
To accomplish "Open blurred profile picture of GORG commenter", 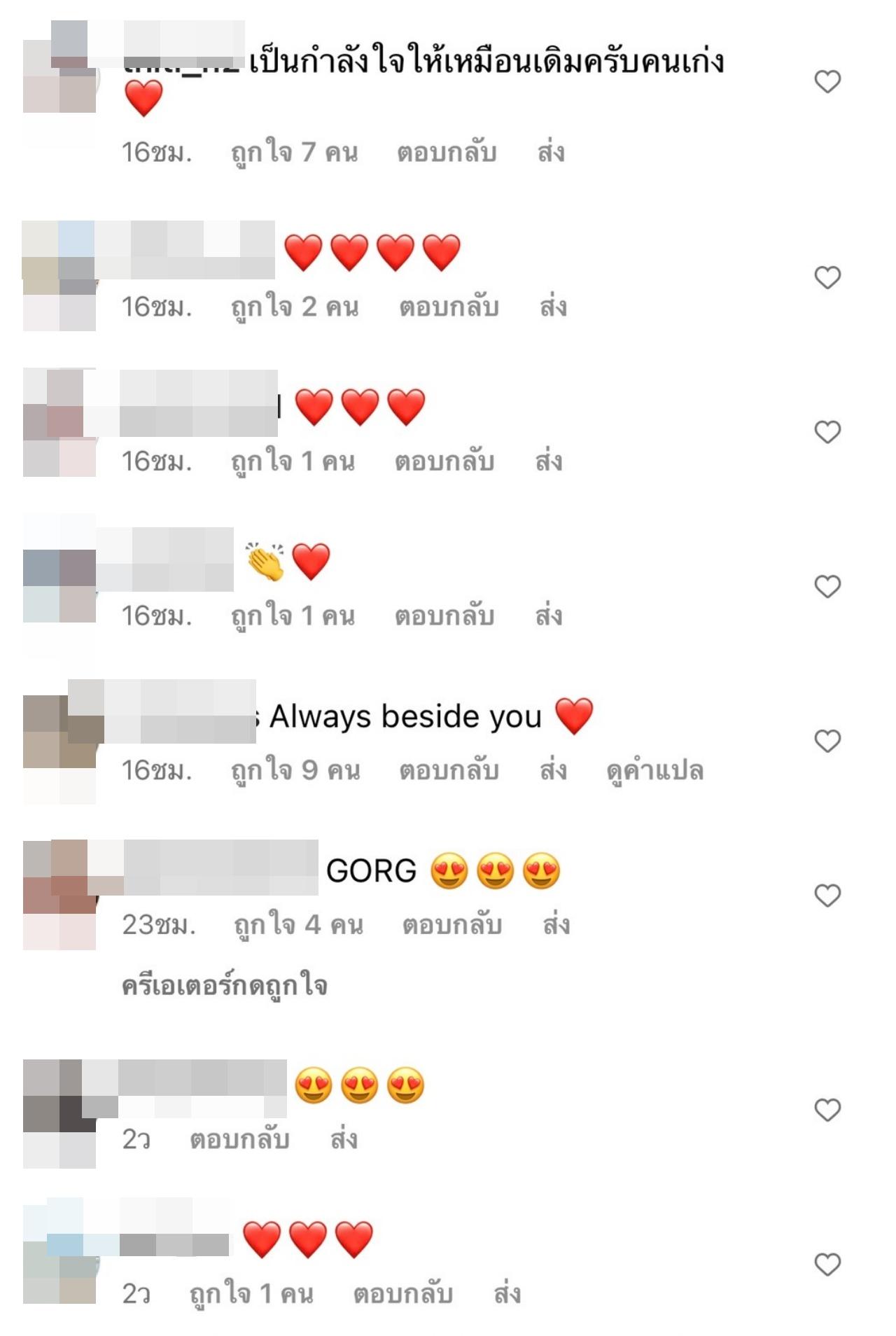I will tap(59, 895).
